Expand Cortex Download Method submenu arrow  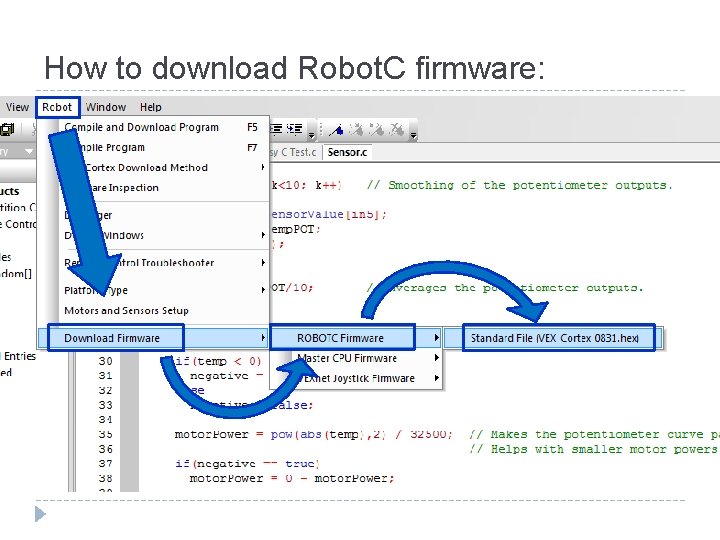(x=263, y=167)
